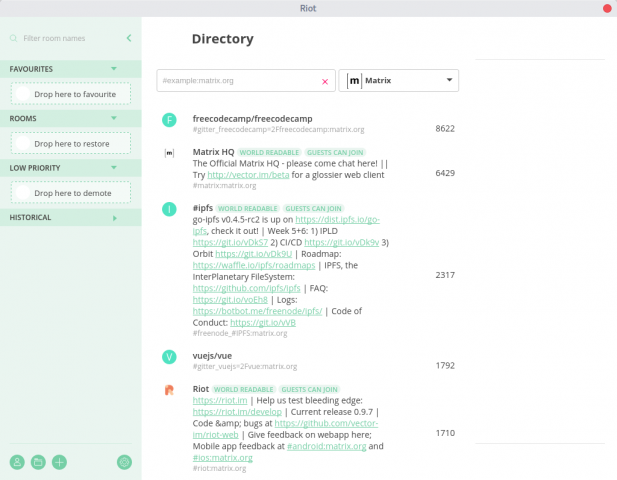Image resolution: width=617 pixels, height=480 pixels.
Task: Click the 1710 member count
Action: (x=445, y=433)
